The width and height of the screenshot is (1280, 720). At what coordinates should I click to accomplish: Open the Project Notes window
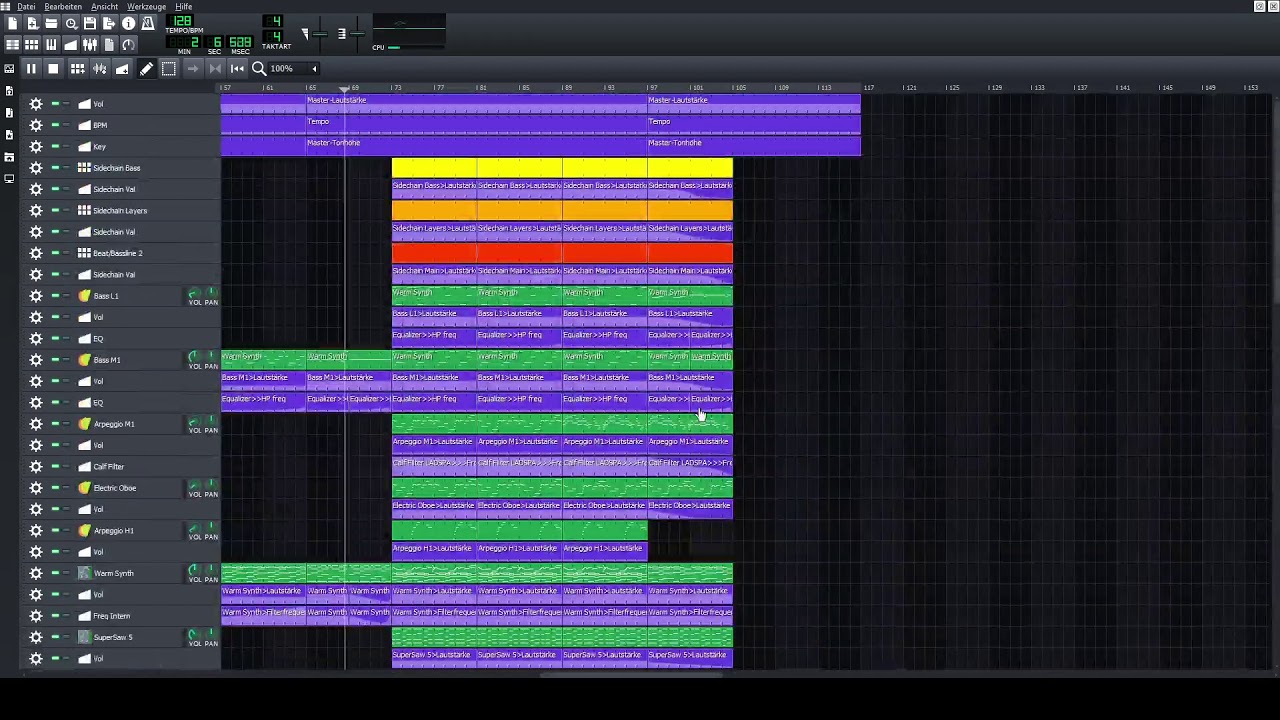[x=109, y=45]
